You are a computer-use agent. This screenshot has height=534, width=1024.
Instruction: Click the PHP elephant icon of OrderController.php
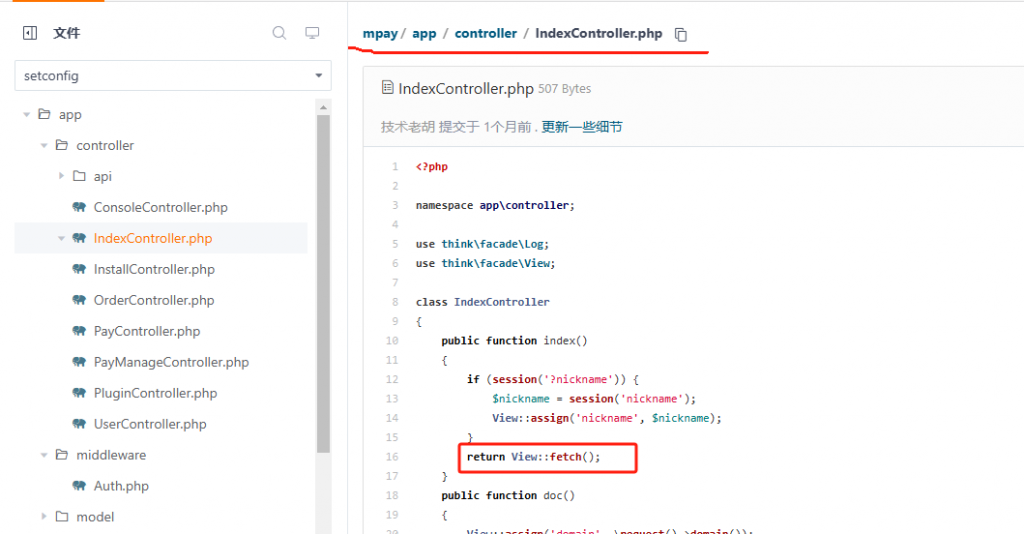pos(79,300)
